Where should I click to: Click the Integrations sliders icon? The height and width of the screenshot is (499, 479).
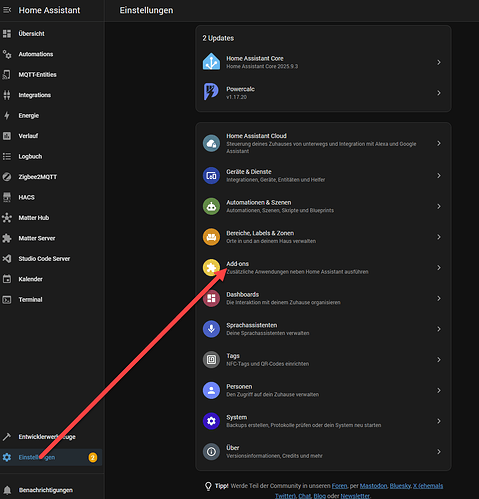pos(7,95)
